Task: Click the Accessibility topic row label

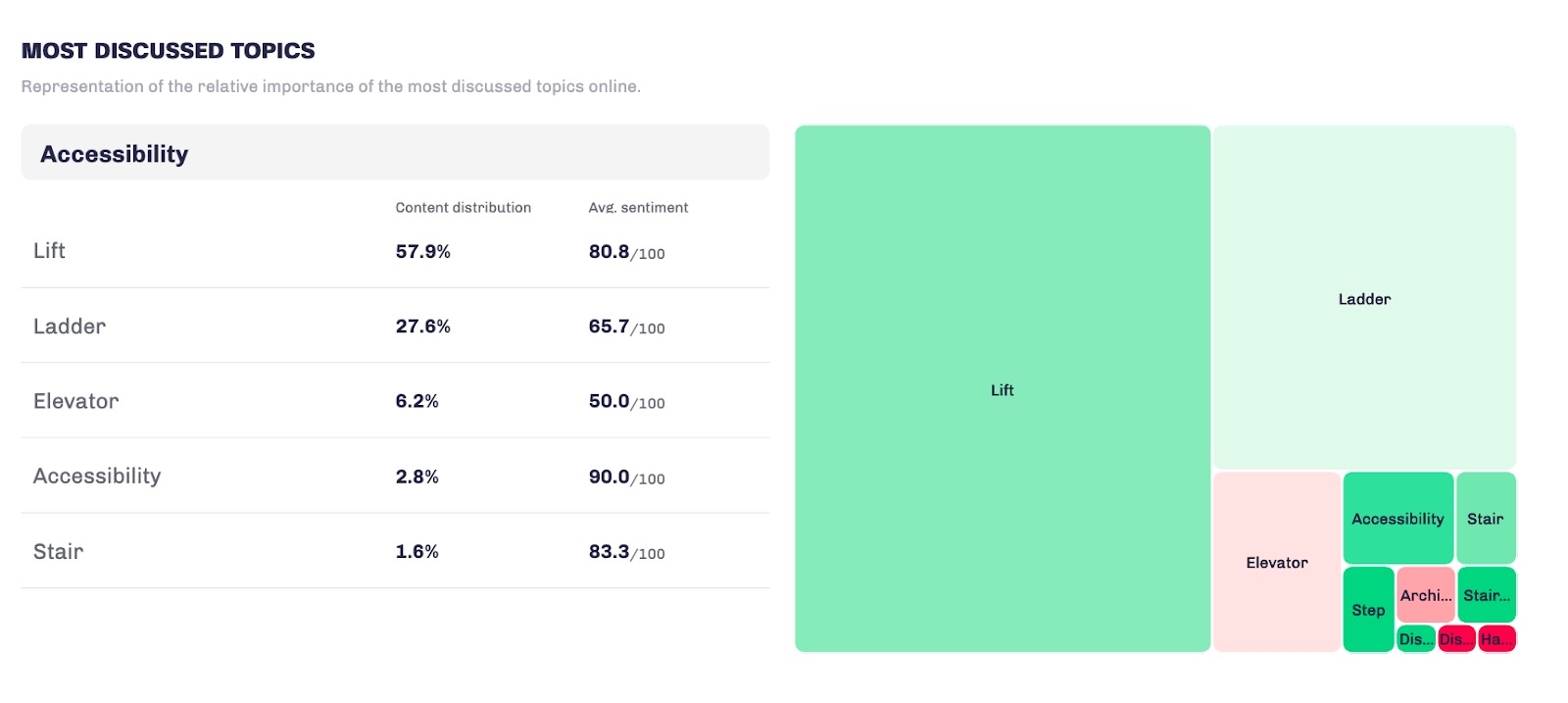Action: pos(97,477)
